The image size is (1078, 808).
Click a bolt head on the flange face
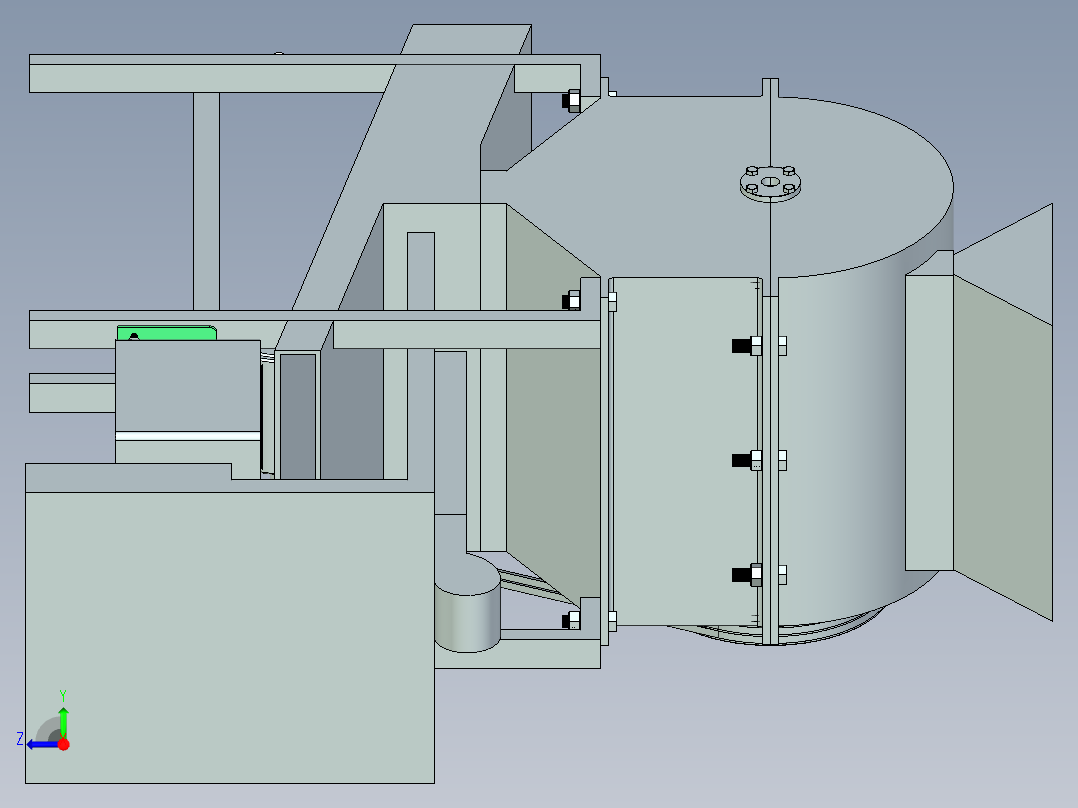[x=750, y=170]
